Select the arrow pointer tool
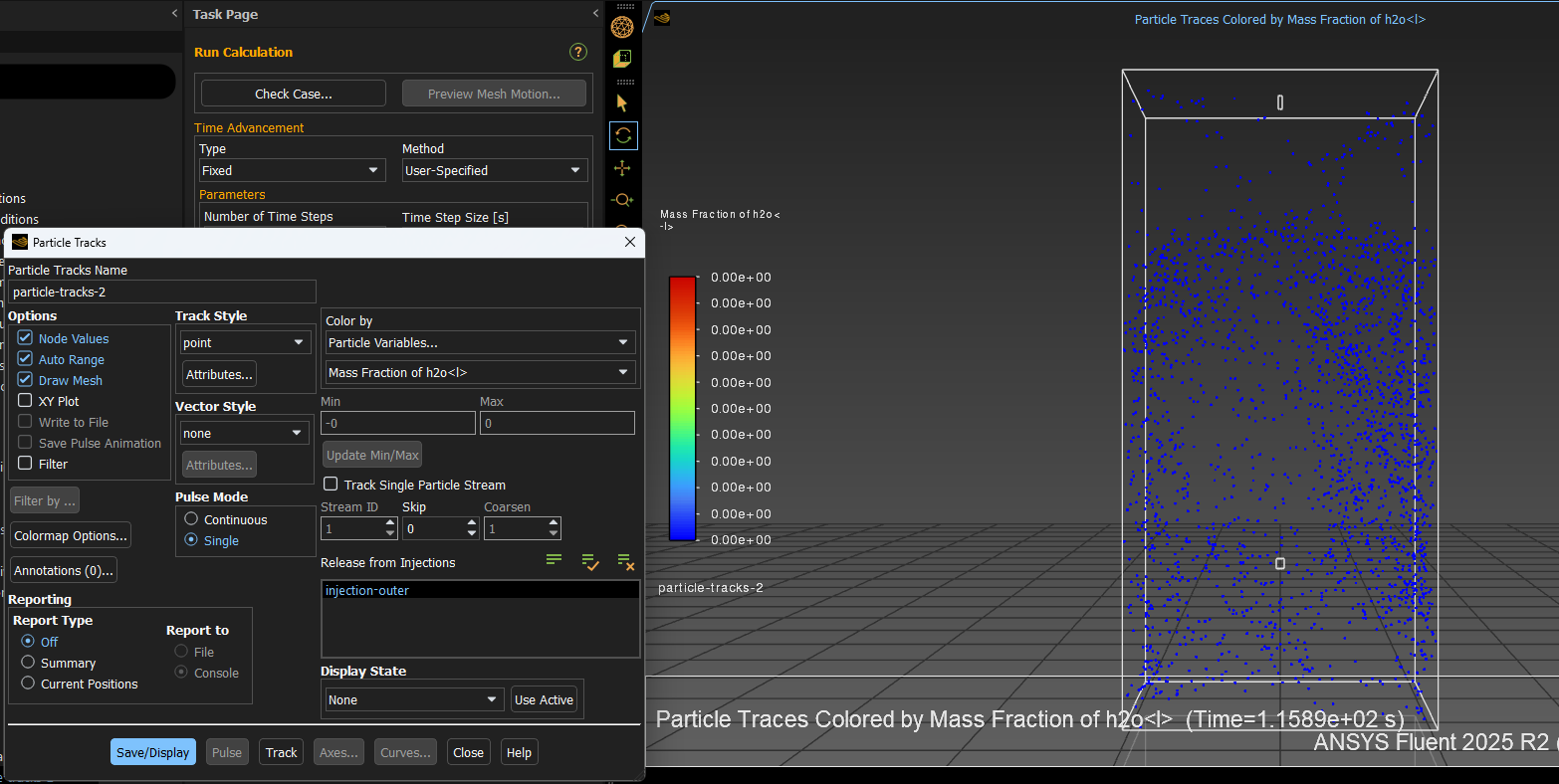The height and width of the screenshot is (784, 1559). [x=622, y=103]
